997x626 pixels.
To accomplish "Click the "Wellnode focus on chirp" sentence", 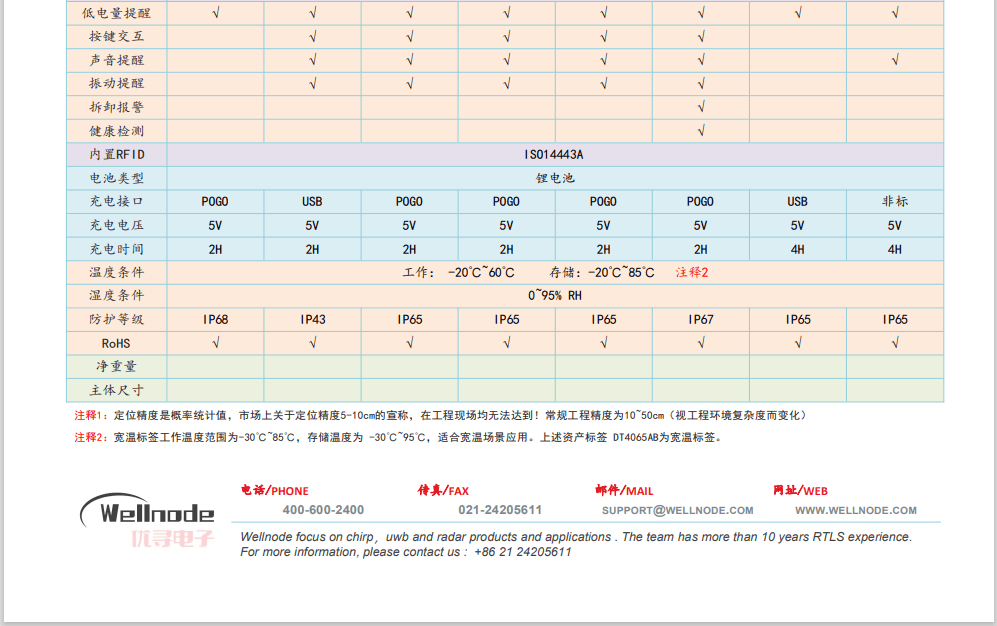I will tap(576, 537).
